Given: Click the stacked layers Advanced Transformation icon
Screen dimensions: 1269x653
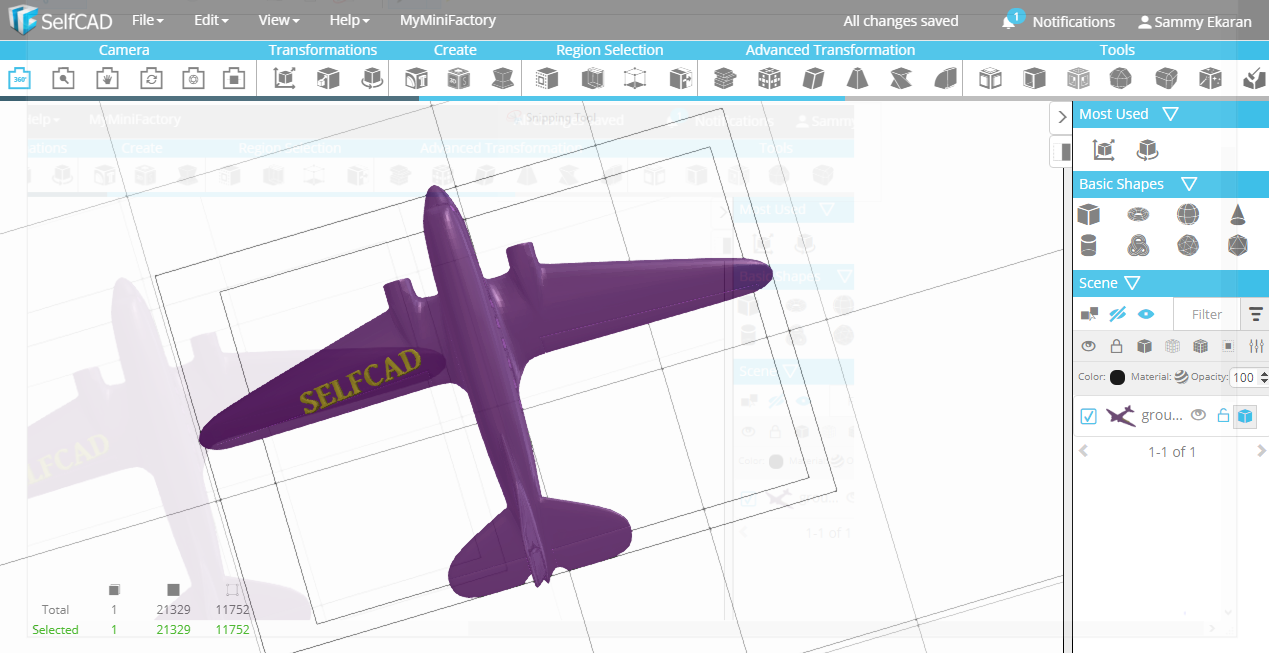Looking at the screenshot, I should pyautogui.click(x=725, y=78).
